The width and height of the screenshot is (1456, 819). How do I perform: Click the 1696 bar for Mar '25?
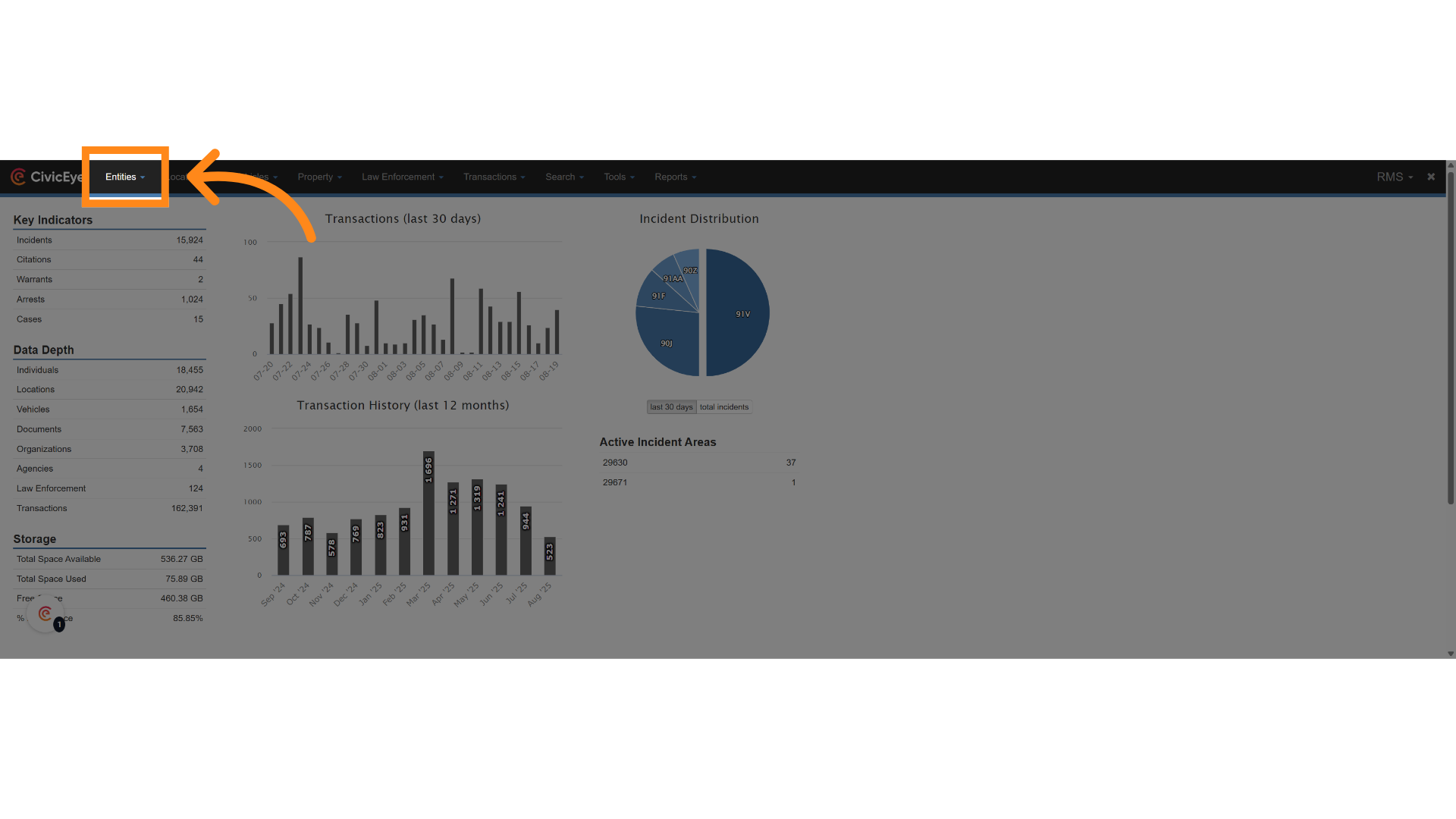point(428,513)
